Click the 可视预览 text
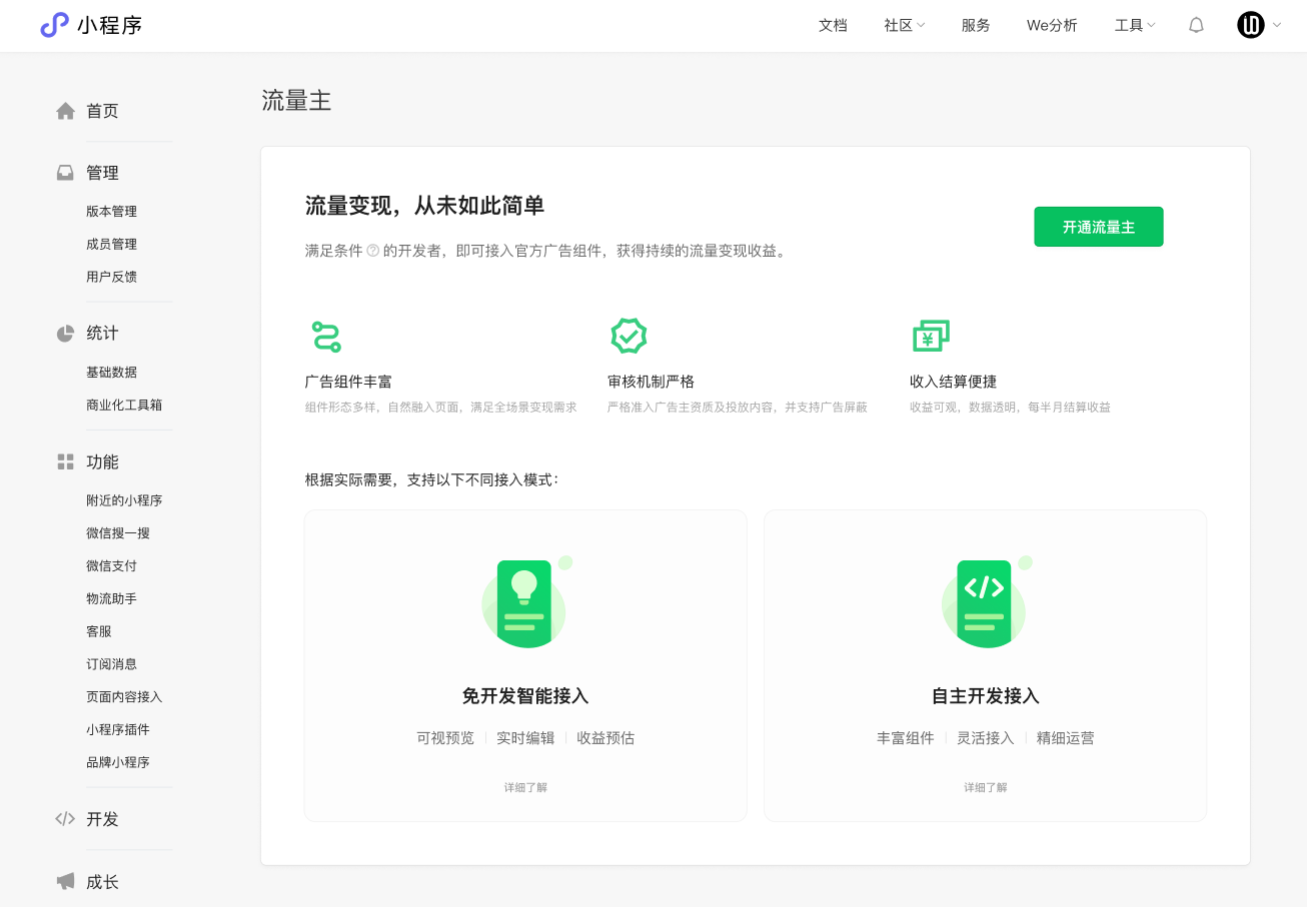Image resolution: width=1307 pixels, height=907 pixels. [x=445, y=738]
